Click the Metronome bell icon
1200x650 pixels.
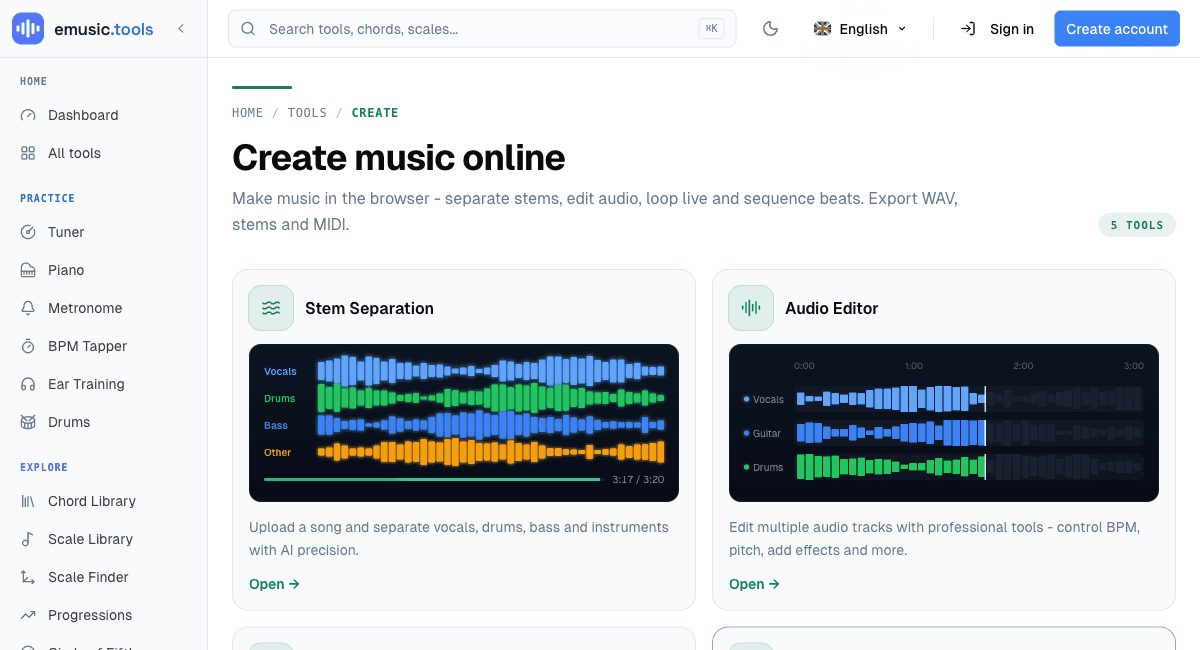[28, 308]
